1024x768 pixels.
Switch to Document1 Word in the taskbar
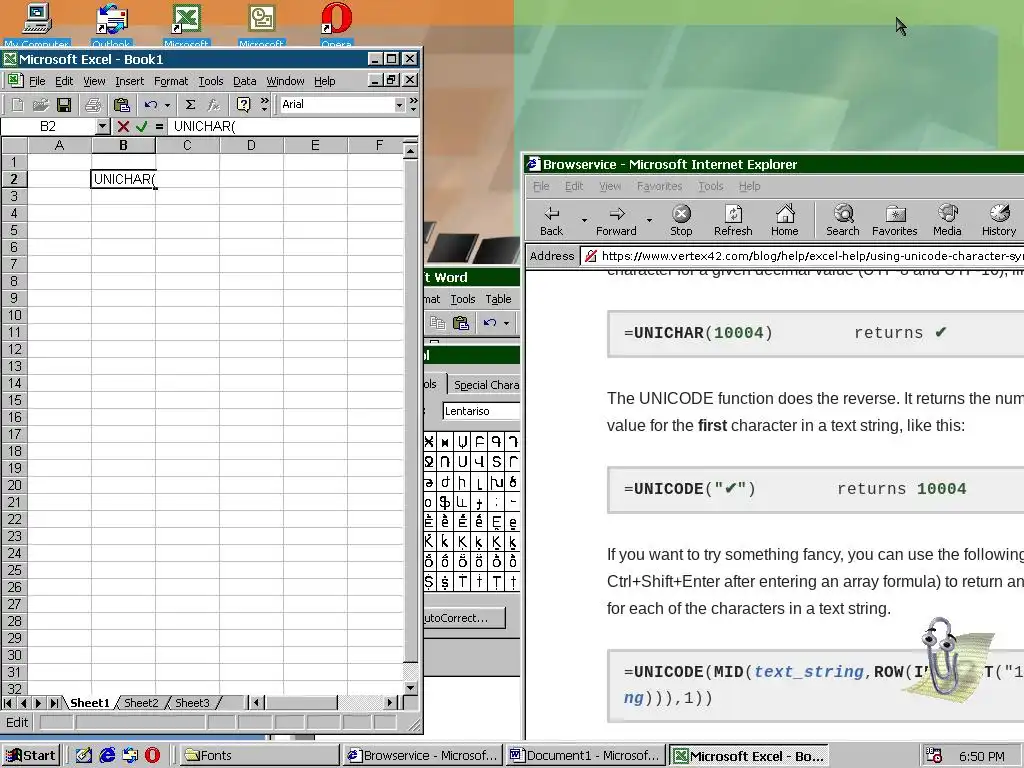(586, 756)
